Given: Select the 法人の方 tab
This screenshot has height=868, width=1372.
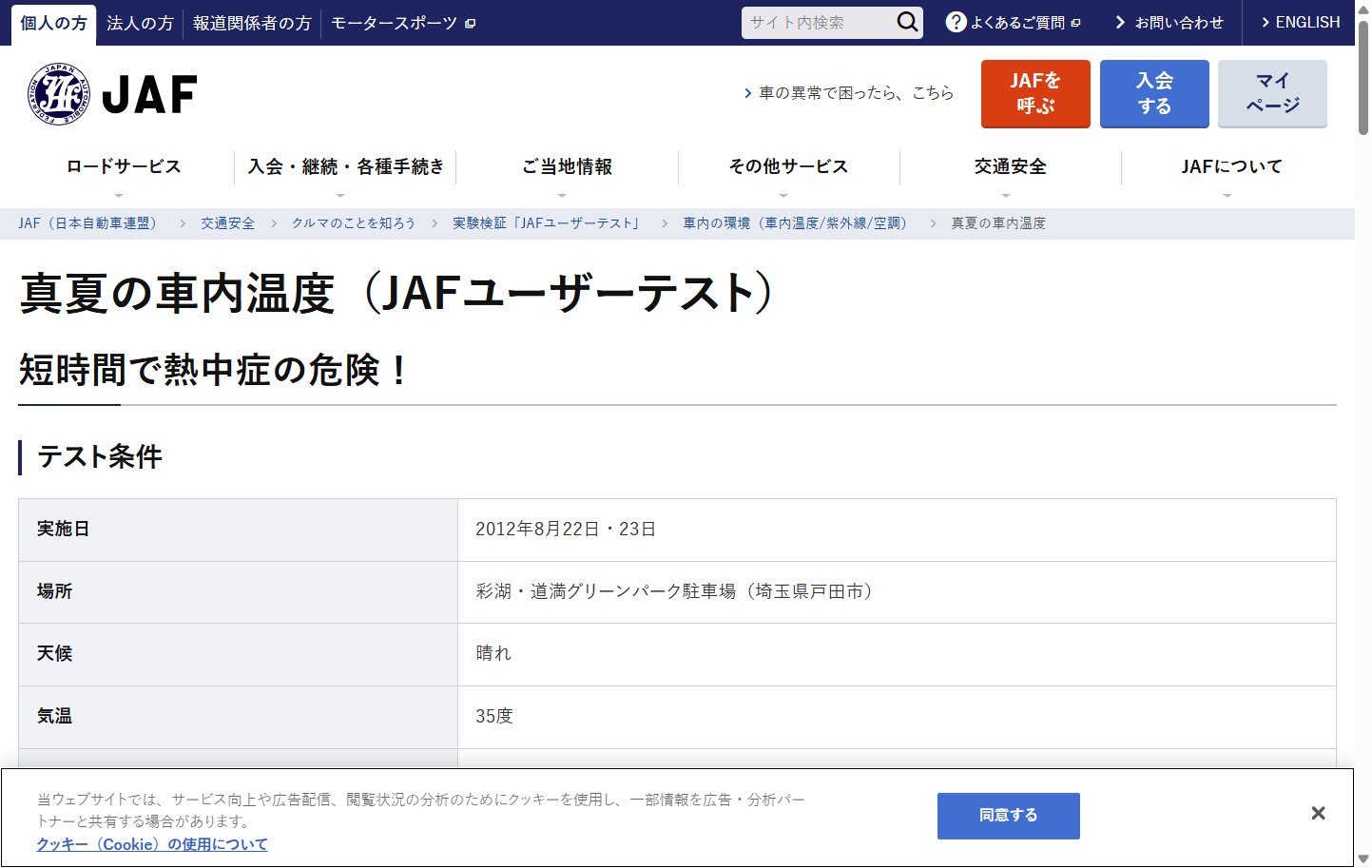Looking at the screenshot, I should 140,23.
